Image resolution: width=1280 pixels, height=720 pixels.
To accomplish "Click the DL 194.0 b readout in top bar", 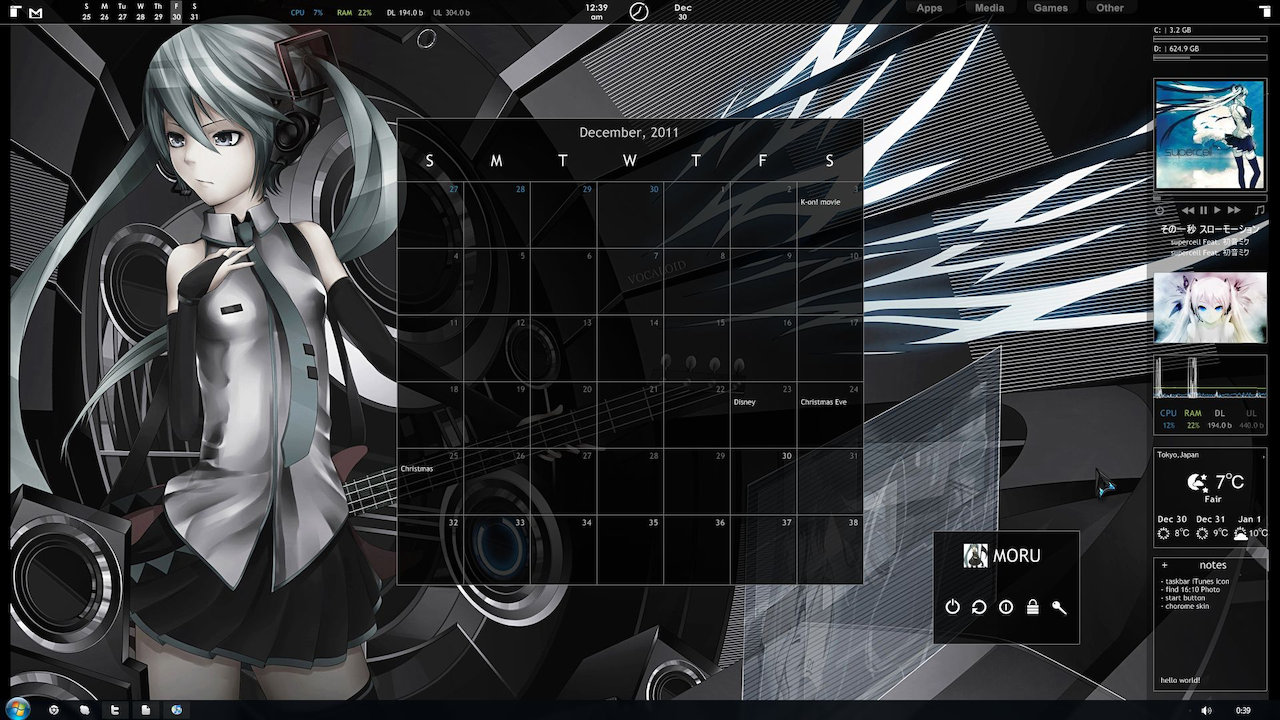I will [x=403, y=13].
